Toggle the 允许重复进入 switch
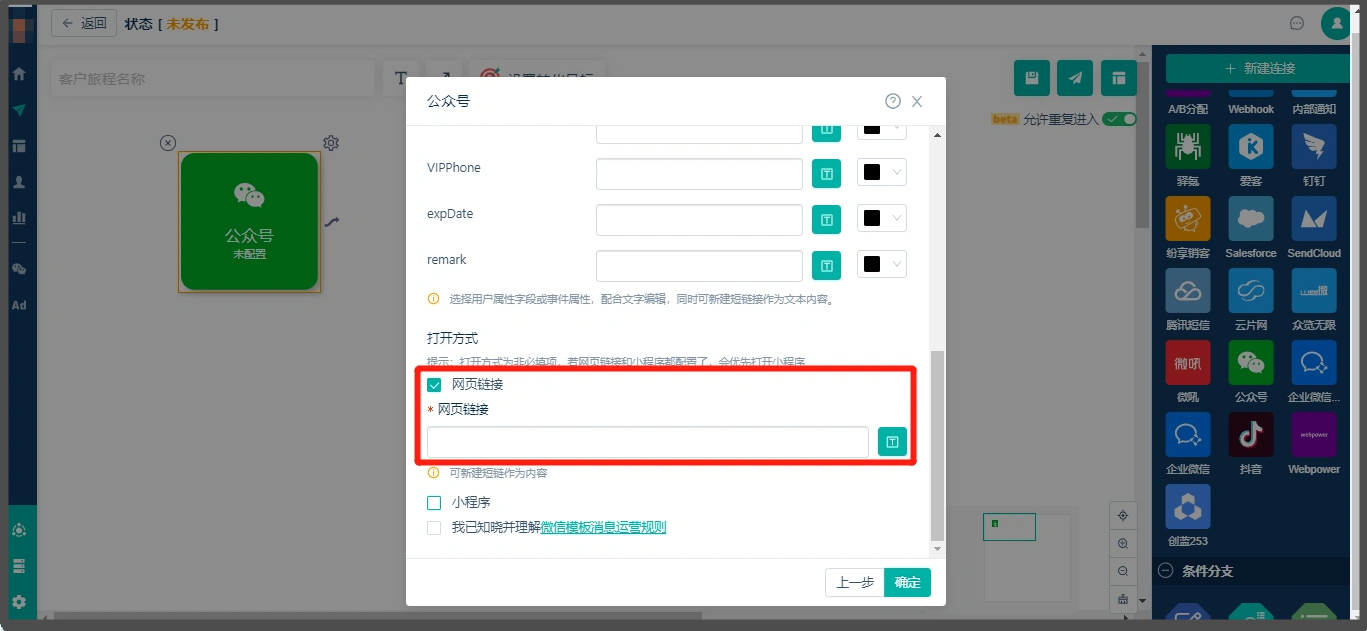Image resolution: width=1367 pixels, height=631 pixels. click(1120, 119)
